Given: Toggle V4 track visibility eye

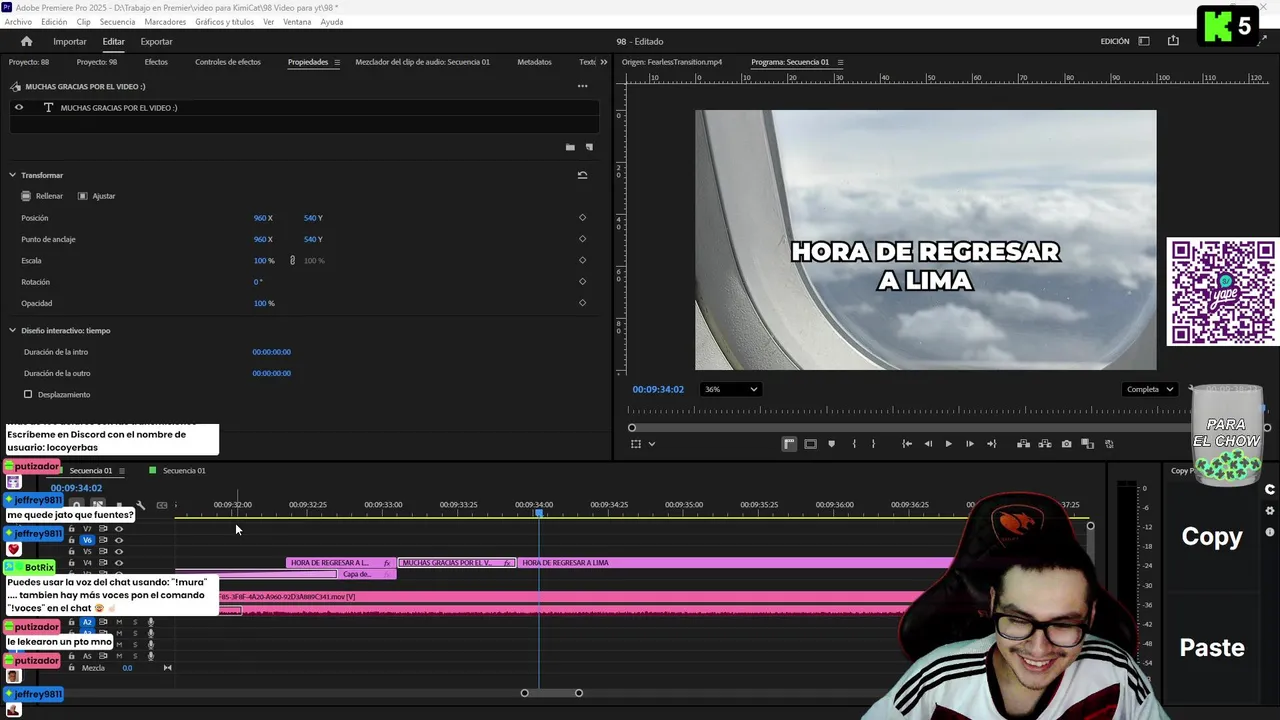Looking at the screenshot, I should (119, 563).
